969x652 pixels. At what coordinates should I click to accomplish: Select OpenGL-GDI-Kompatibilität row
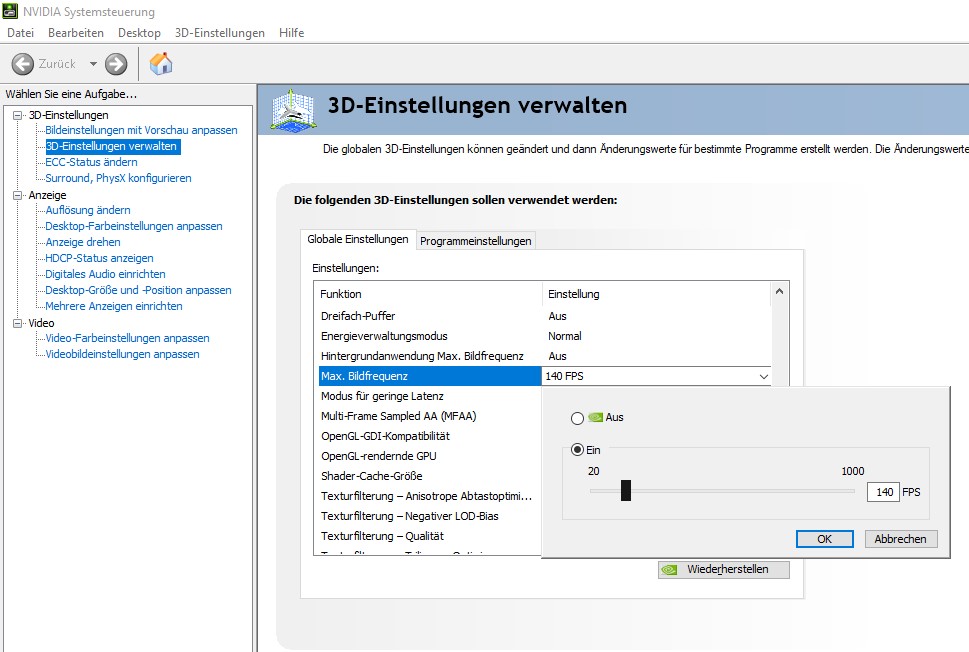click(x=429, y=436)
